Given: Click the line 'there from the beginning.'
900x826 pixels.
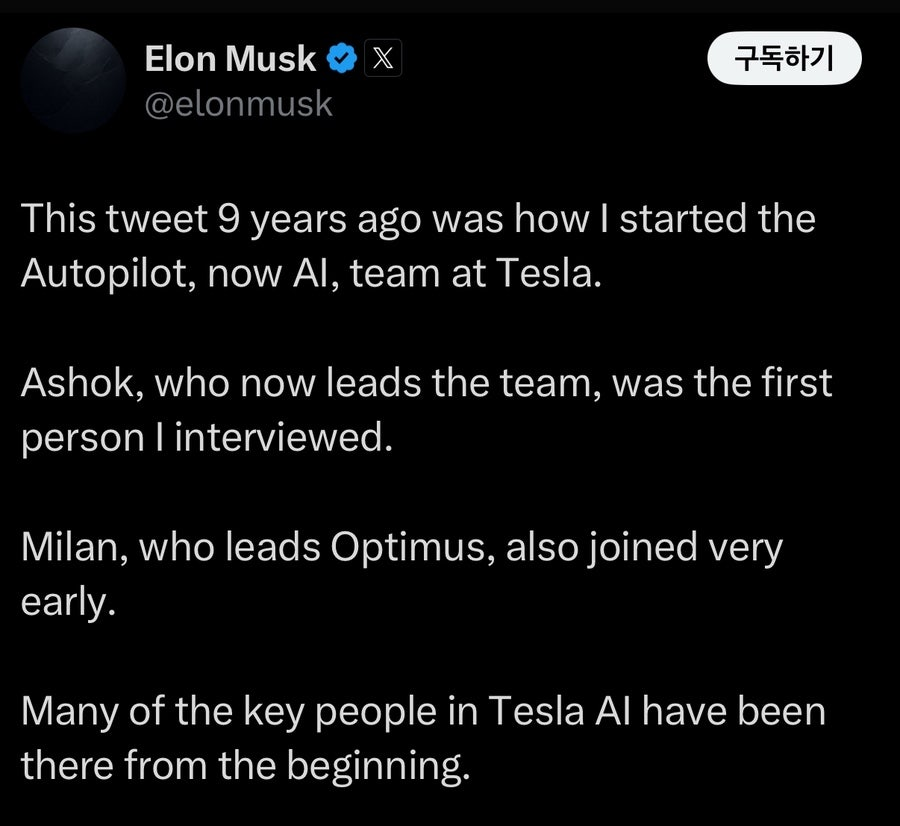Looking at the screenshot, I should 245,766.
